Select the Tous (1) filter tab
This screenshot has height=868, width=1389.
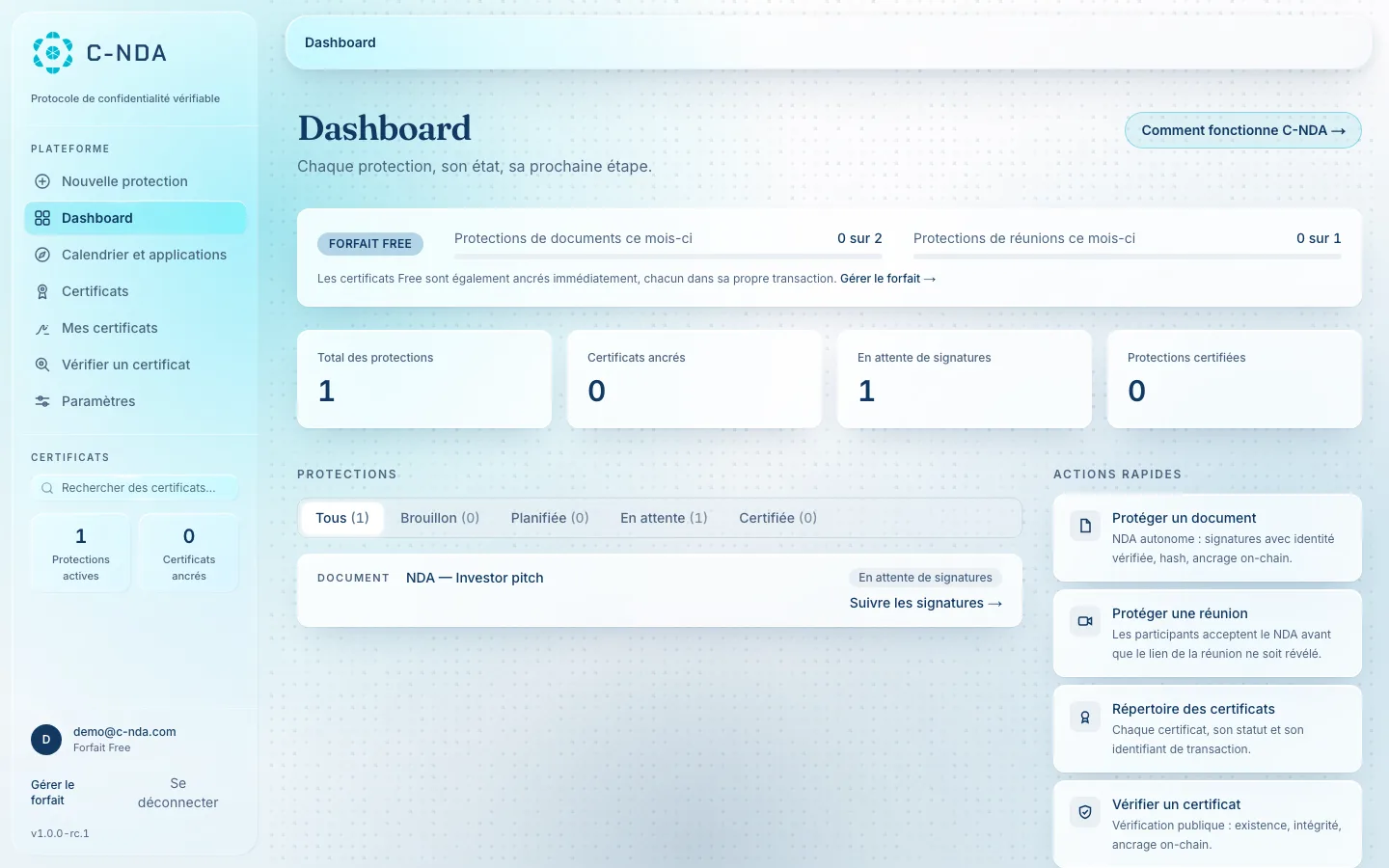pos(342,518)
